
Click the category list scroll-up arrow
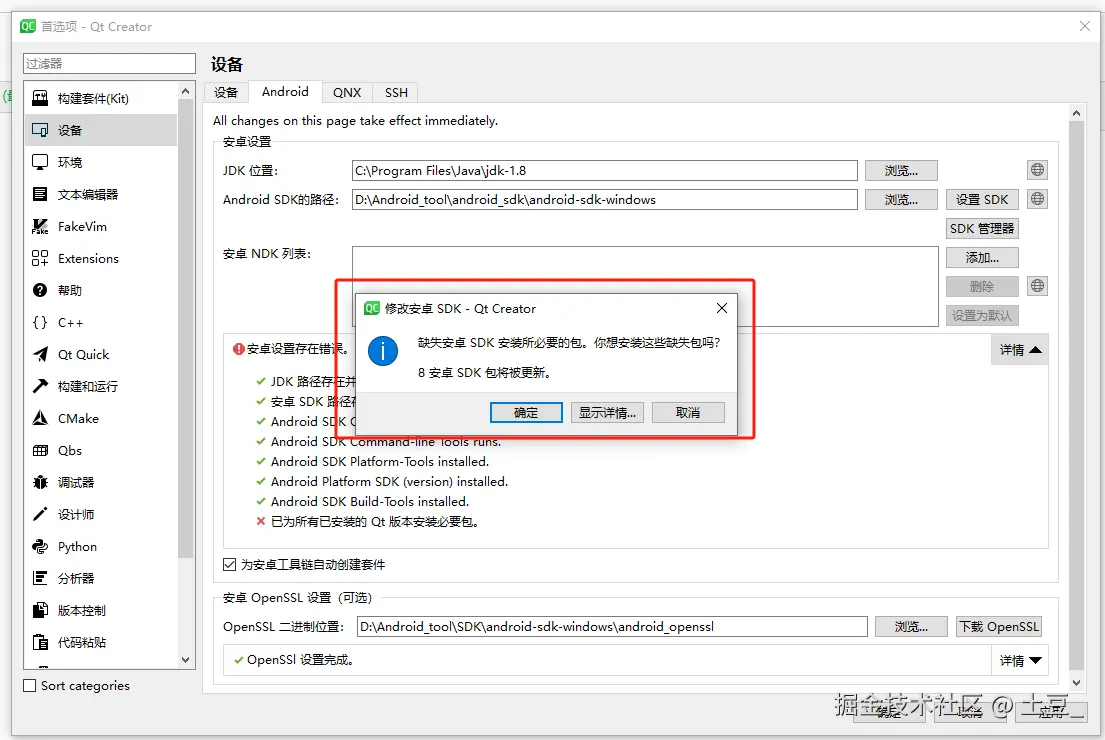[185, 92]
